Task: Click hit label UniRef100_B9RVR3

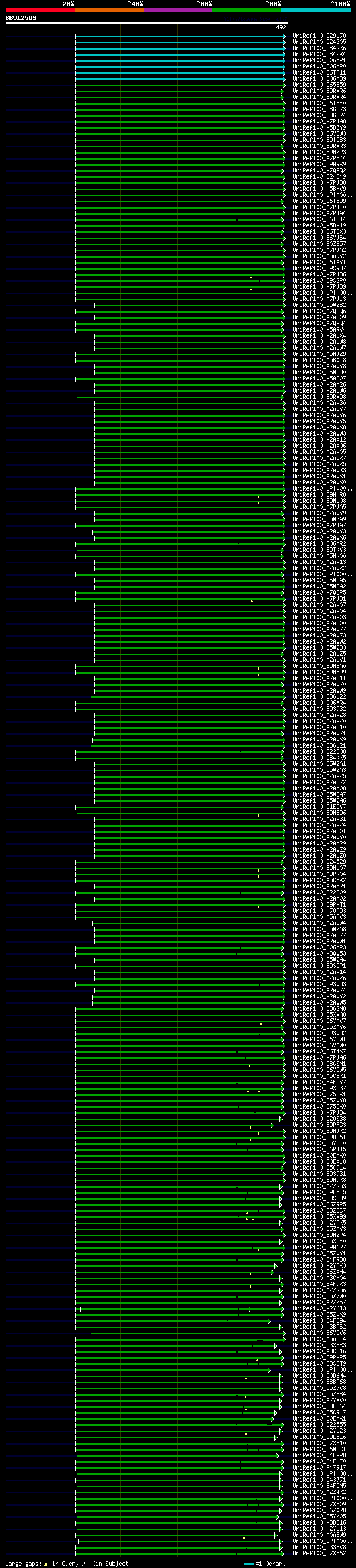Action: coord(319,146)
